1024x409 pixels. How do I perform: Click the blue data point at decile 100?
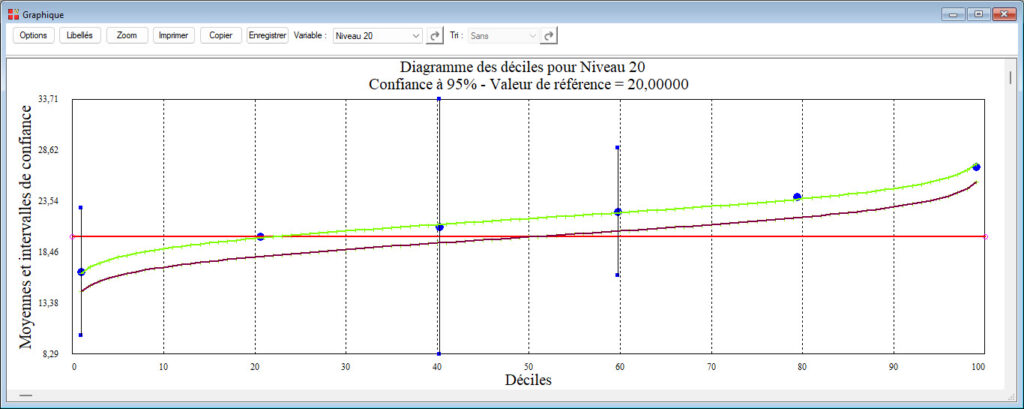976,167
